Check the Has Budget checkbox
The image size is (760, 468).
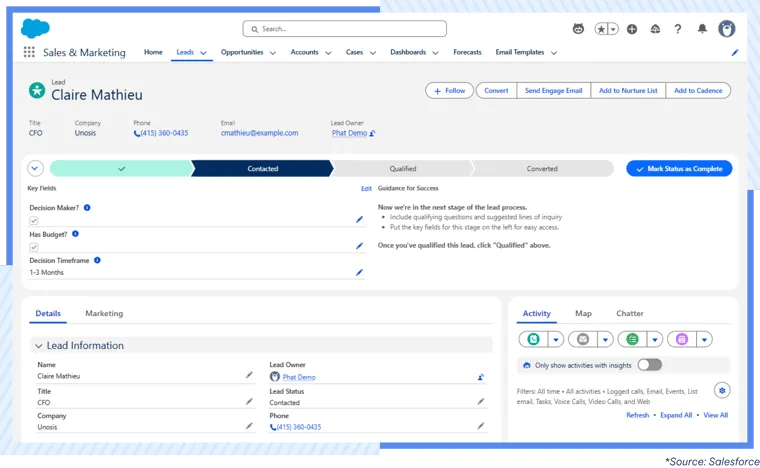pyautogui.click(x=34, y=246)
